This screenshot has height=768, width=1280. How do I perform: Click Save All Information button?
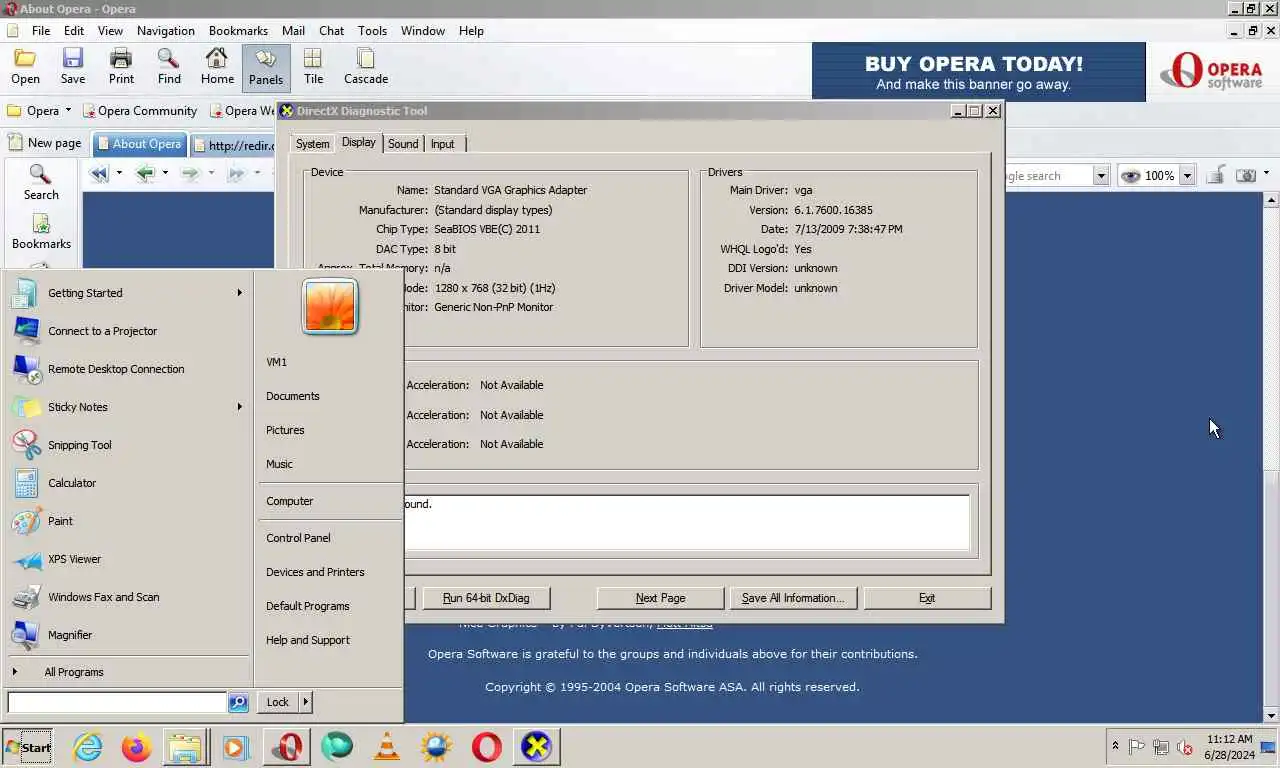(793, 598)
